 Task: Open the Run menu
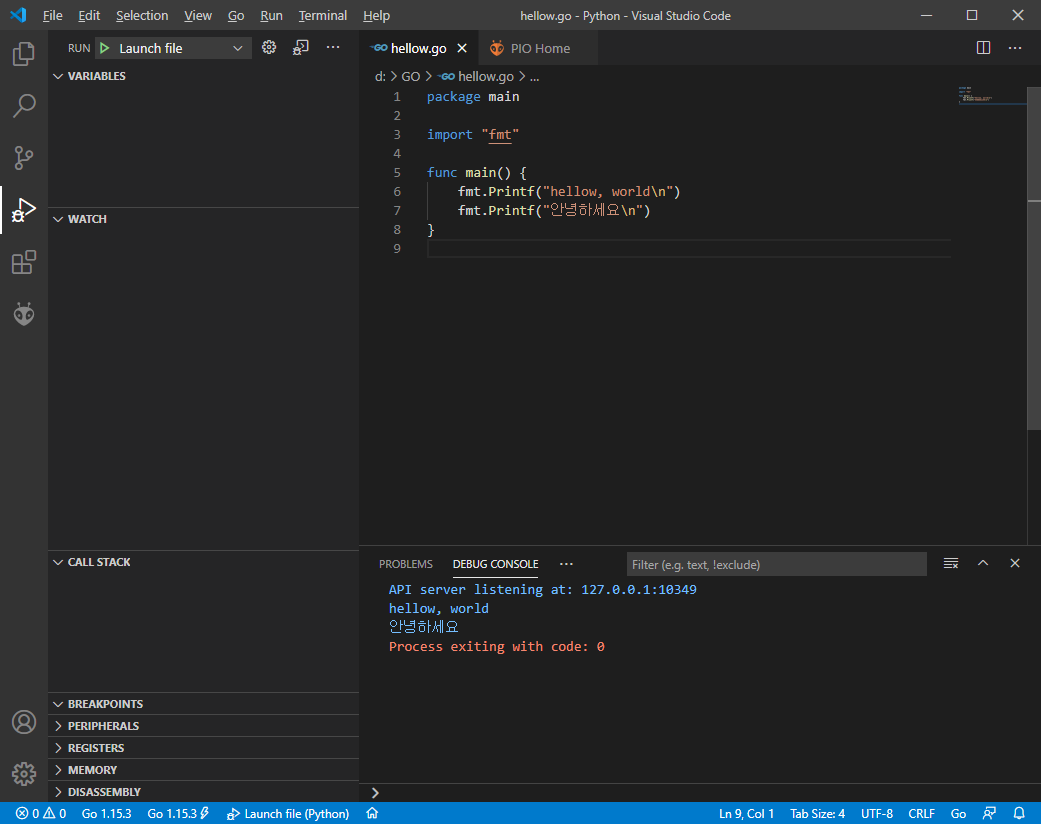coord(271,15)
